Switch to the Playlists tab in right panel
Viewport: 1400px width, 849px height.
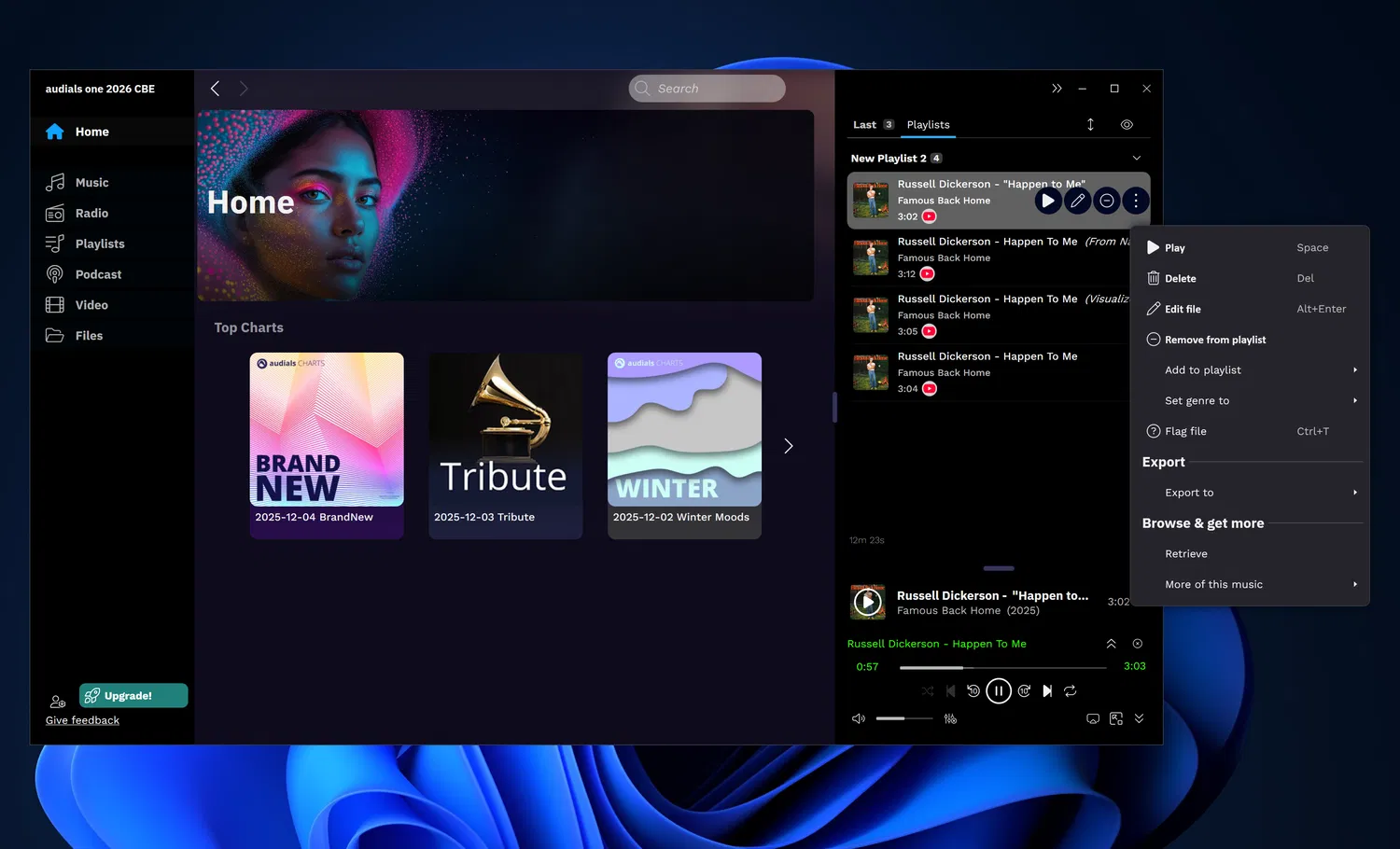click(929, 125)
